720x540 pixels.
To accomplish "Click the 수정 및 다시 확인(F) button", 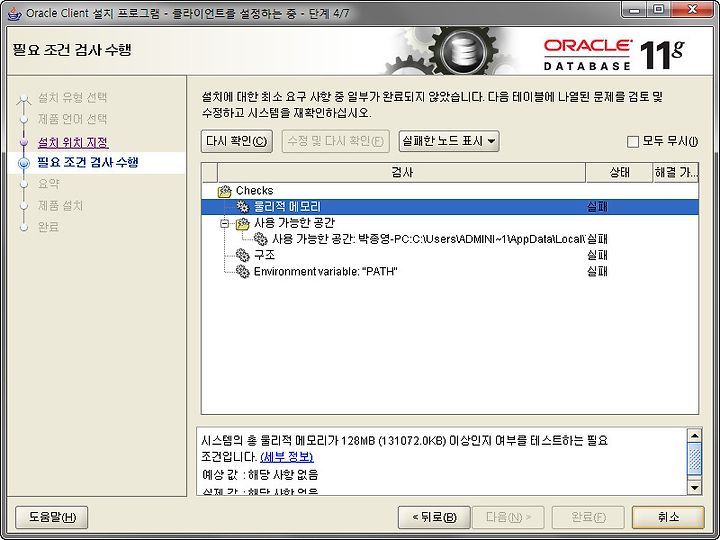I will point(335,141).
